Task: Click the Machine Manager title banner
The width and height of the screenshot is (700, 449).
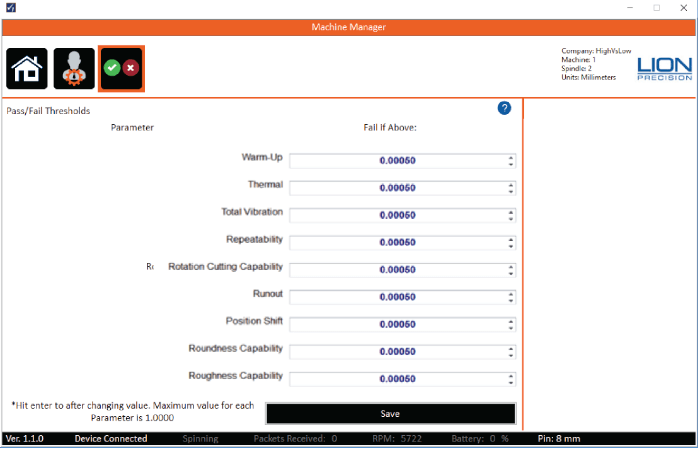Action: click(x=349, y=27)
